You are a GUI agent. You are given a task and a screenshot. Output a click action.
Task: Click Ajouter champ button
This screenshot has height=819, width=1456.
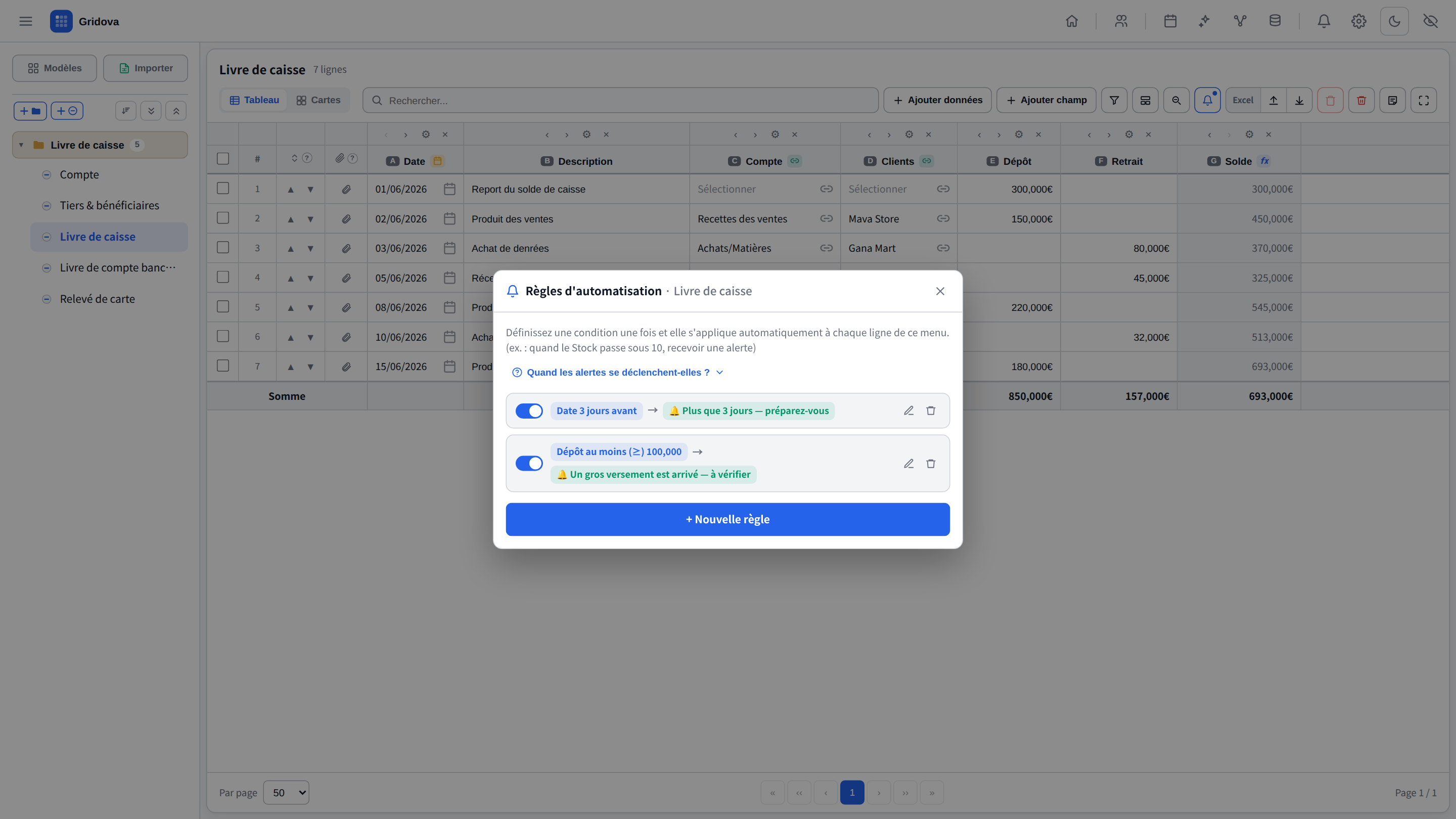point(1046,100)
